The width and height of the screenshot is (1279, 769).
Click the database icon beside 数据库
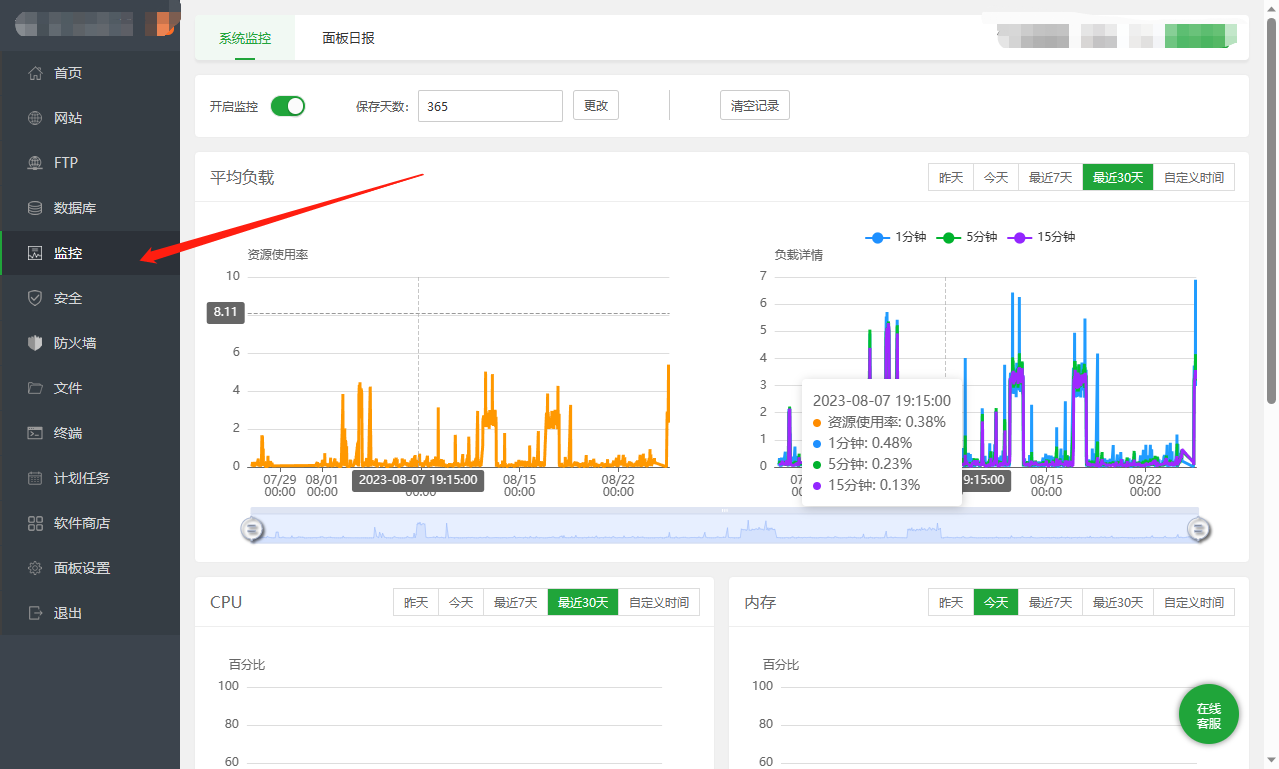(35, 208)
